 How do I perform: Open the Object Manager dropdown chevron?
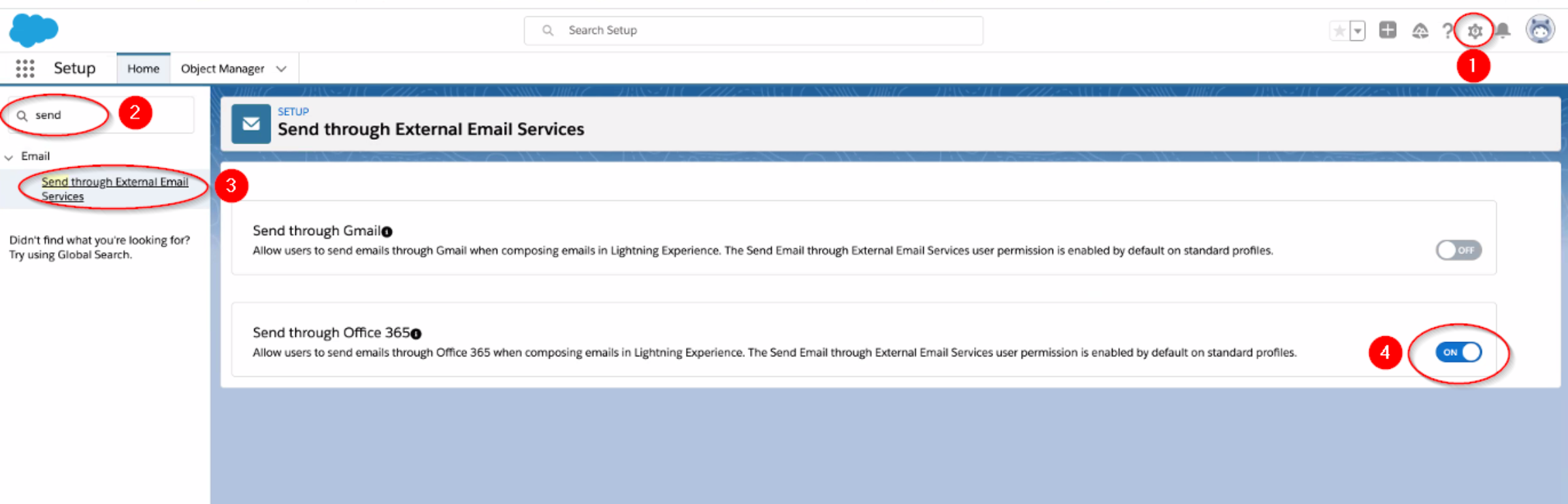[x=282, y=69]
